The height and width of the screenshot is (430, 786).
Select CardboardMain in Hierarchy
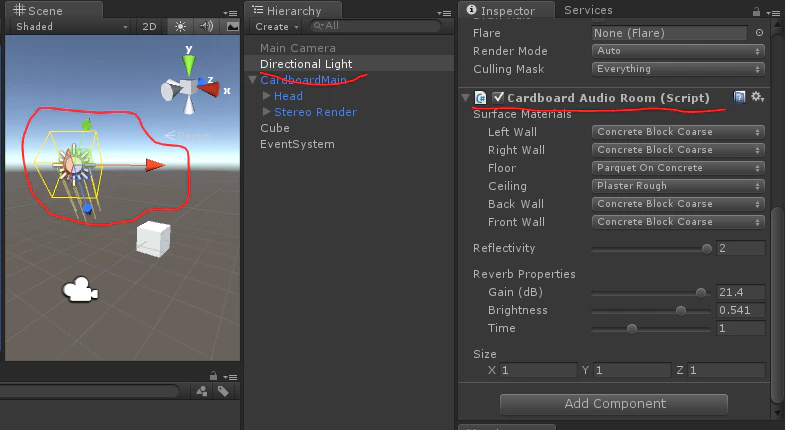tap(303, 80)
